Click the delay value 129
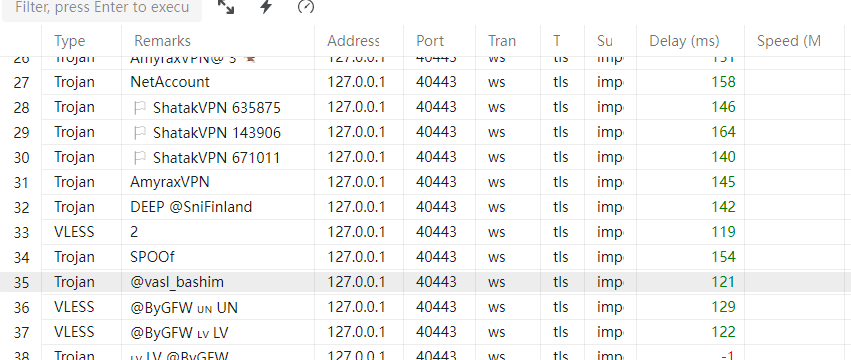This screenshot has height=360, width=851. pos(723,307)
